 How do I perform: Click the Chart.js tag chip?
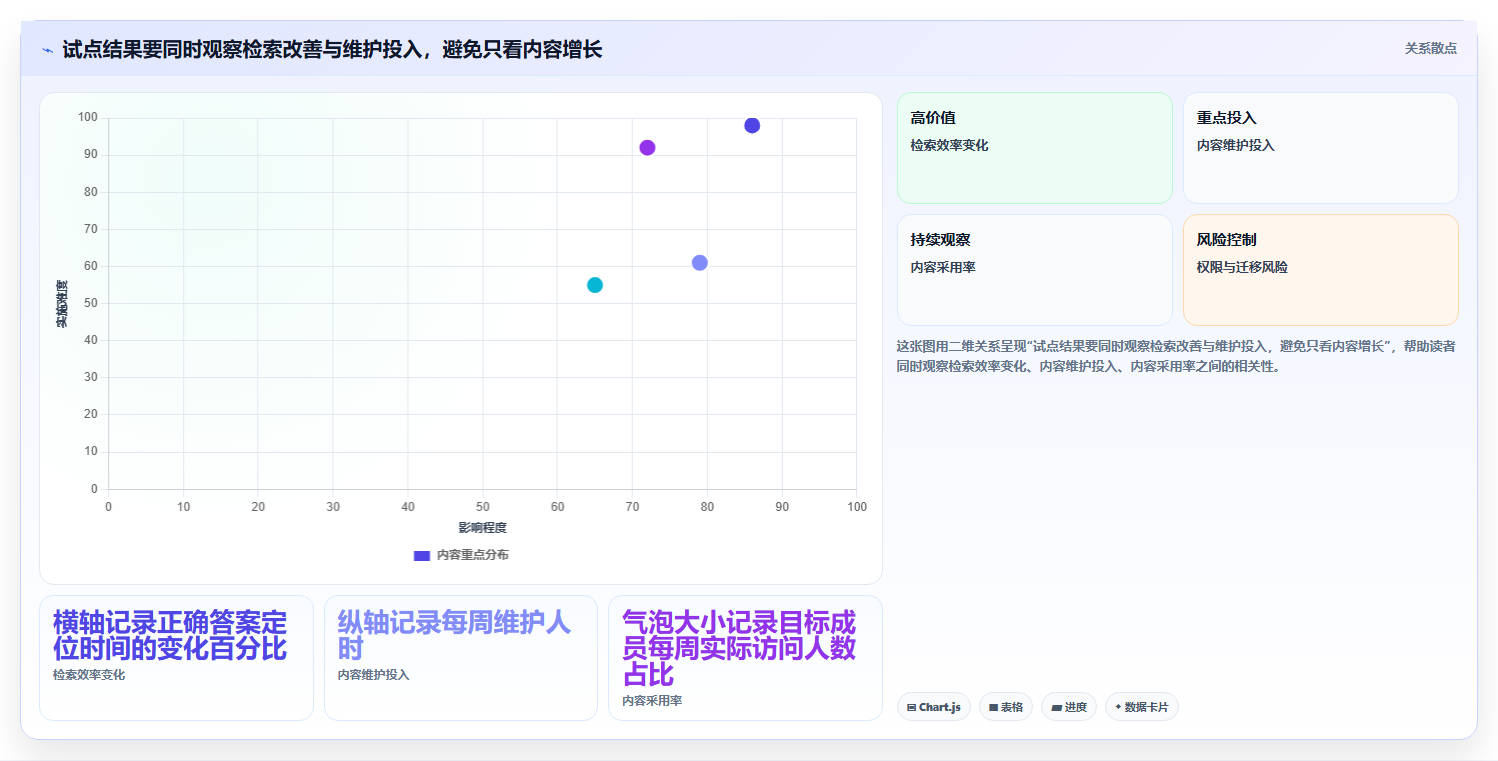933,707
